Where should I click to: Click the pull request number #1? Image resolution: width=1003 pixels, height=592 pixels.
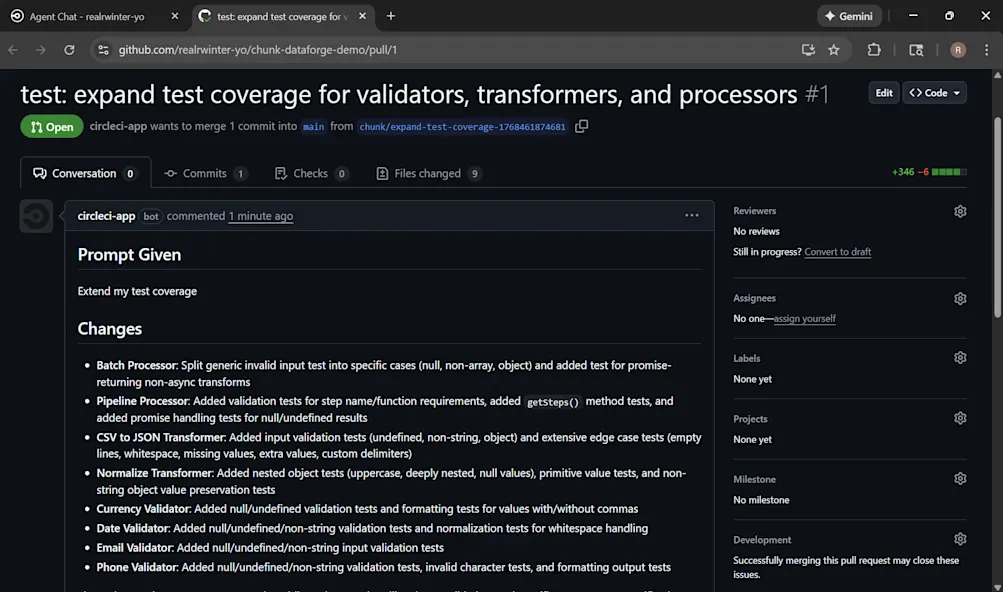[x=817, y=94]
